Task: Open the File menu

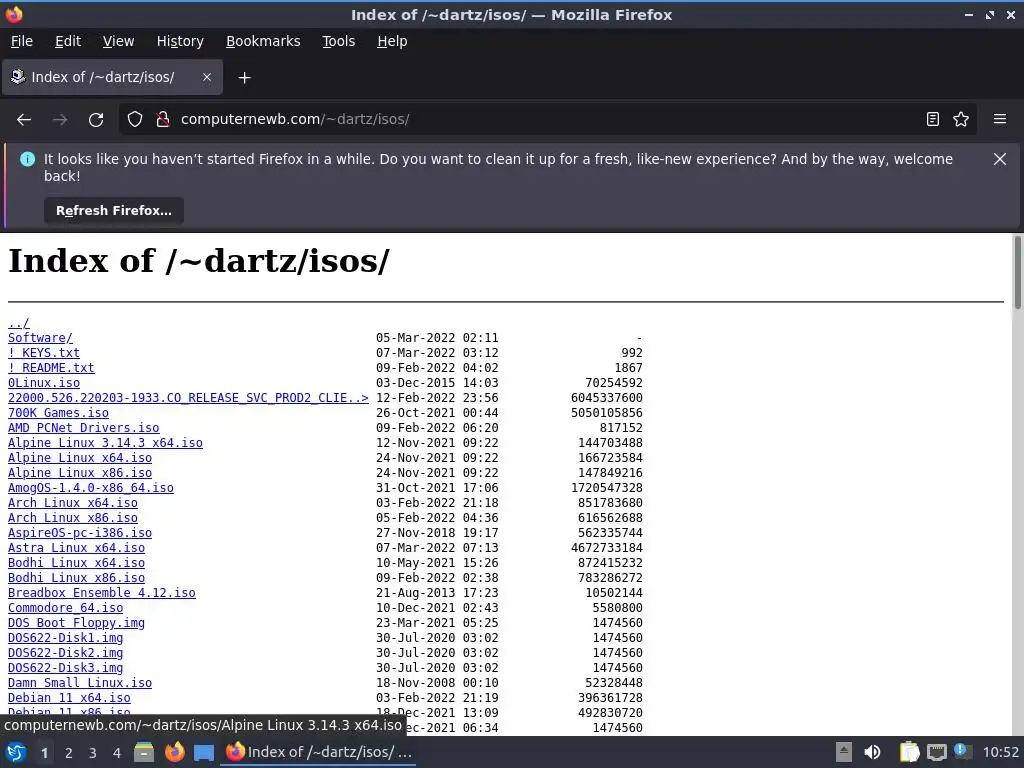Action: coord(22,41)
